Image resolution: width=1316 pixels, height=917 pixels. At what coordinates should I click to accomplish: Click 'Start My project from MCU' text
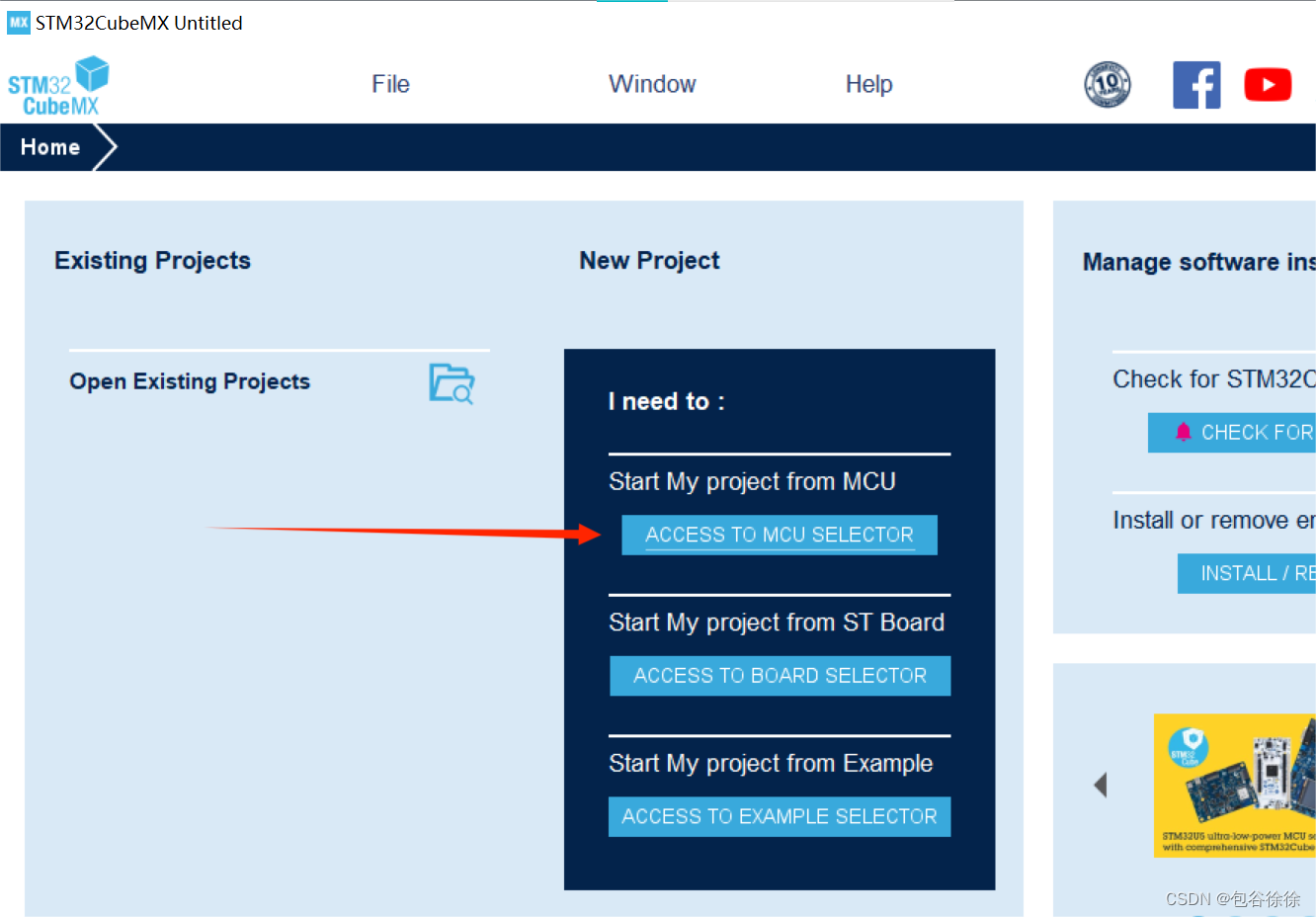tap(752, 482)
